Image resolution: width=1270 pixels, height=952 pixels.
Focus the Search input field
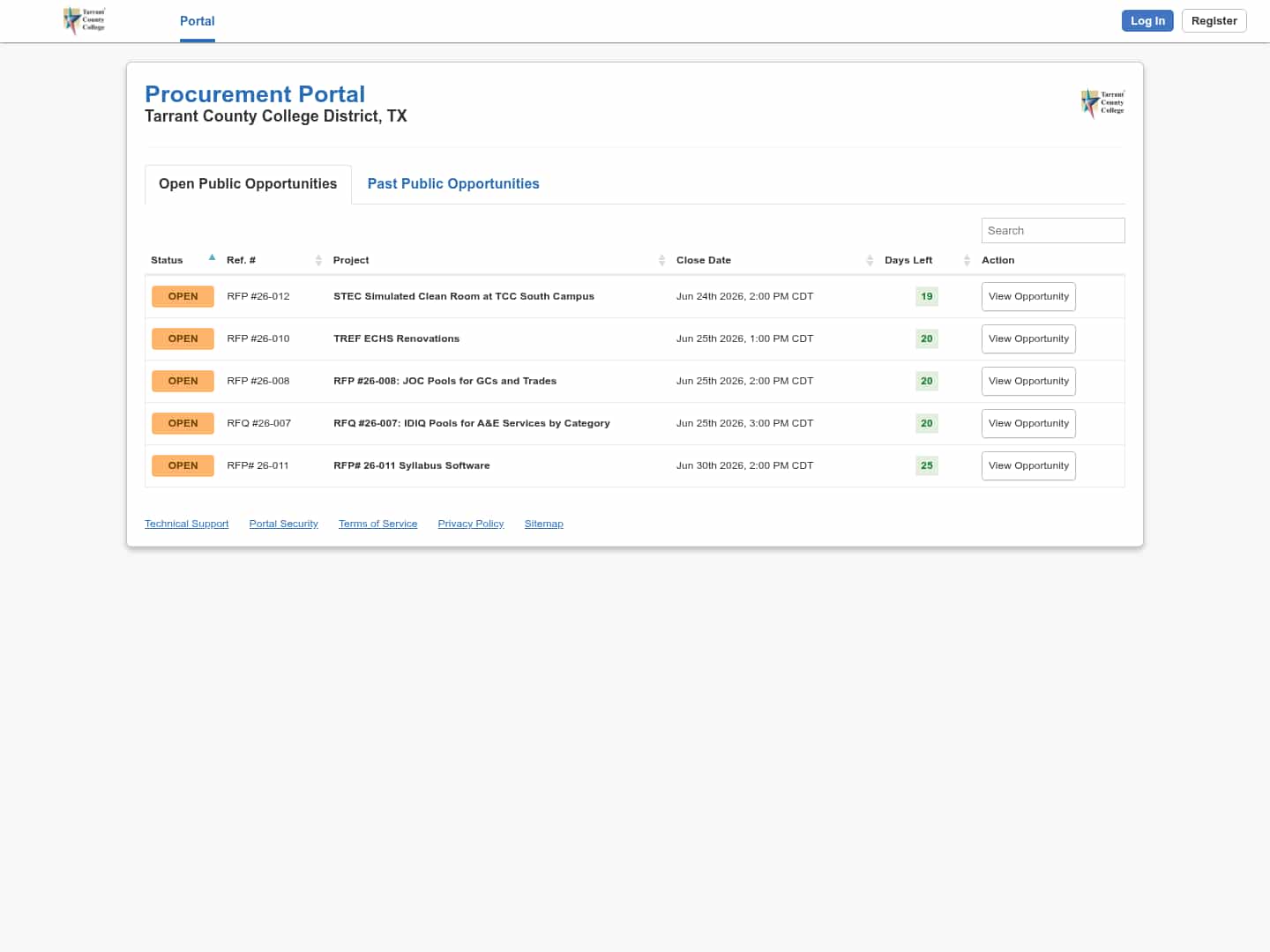pyautogui.click(x=1053, y=230)
